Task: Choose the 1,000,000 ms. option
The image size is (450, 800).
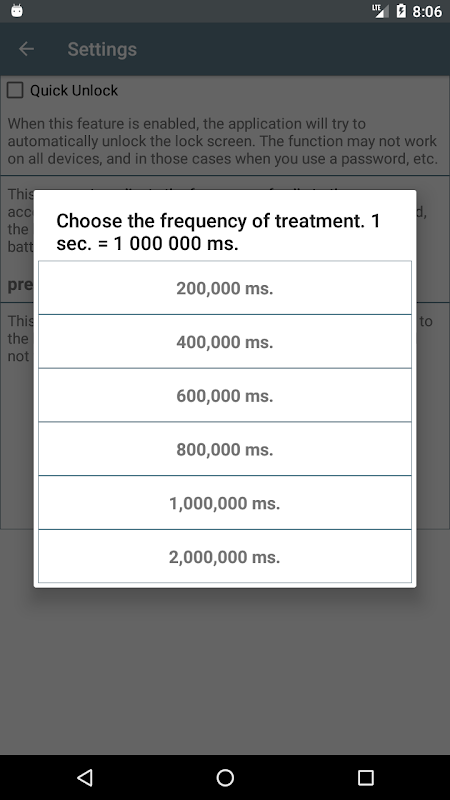Action: pyautogui.click(x=225, y=503)
